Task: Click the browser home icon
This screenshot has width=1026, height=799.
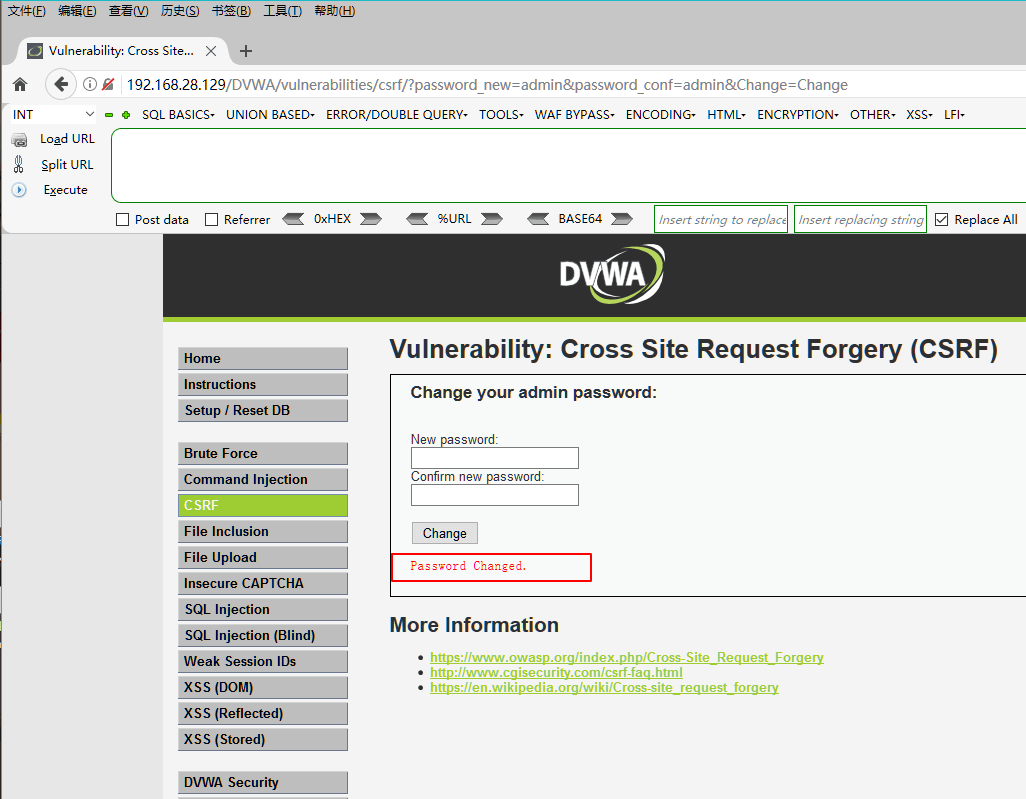Action: [20, 84]
